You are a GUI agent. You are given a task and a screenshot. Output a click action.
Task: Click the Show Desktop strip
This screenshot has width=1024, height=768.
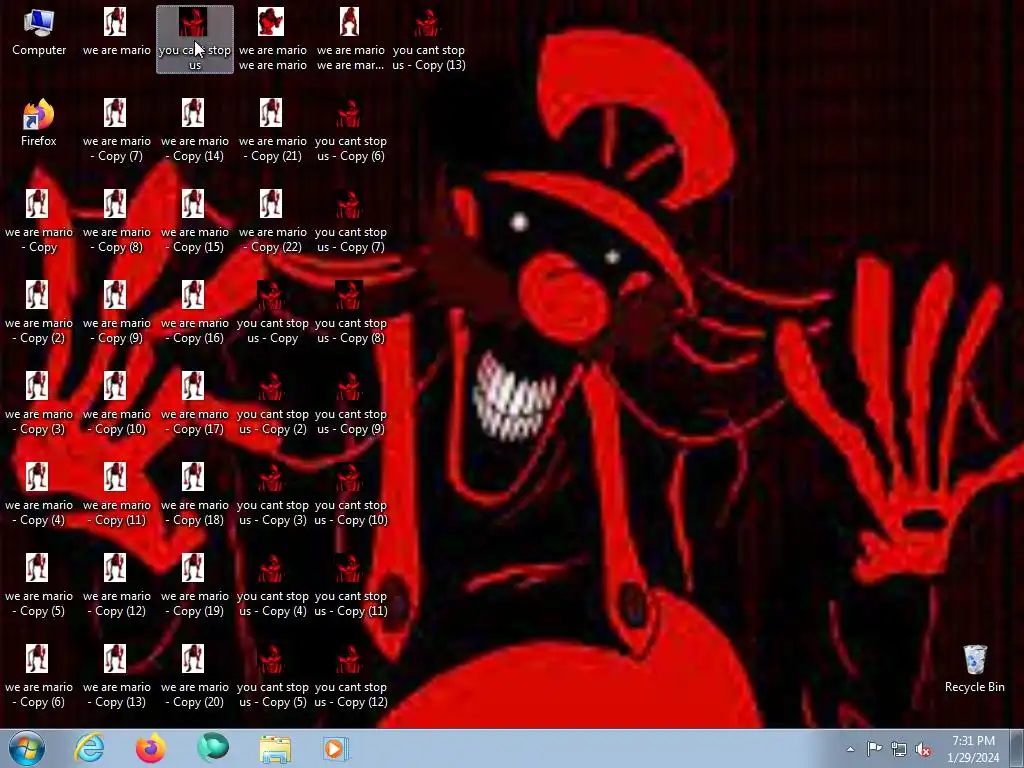coord(1017,749)
